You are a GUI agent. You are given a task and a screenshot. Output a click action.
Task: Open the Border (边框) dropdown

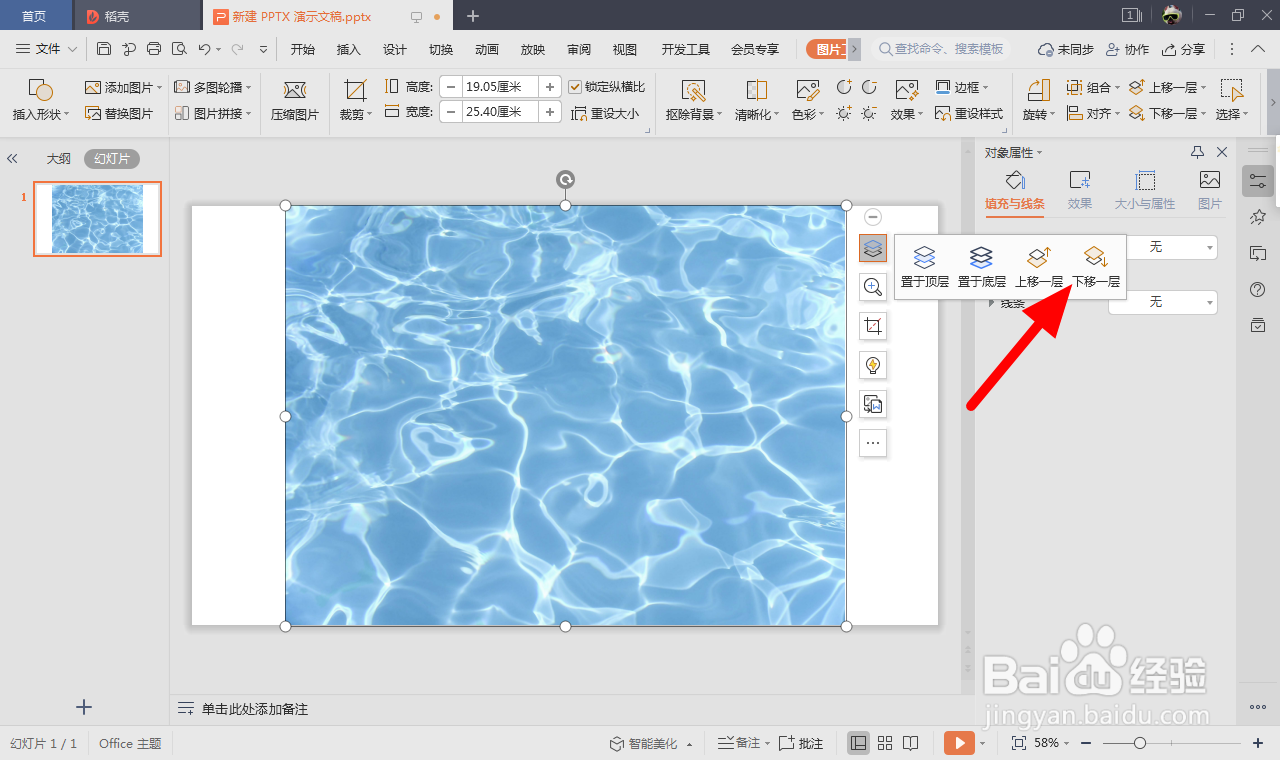(962, 88)
